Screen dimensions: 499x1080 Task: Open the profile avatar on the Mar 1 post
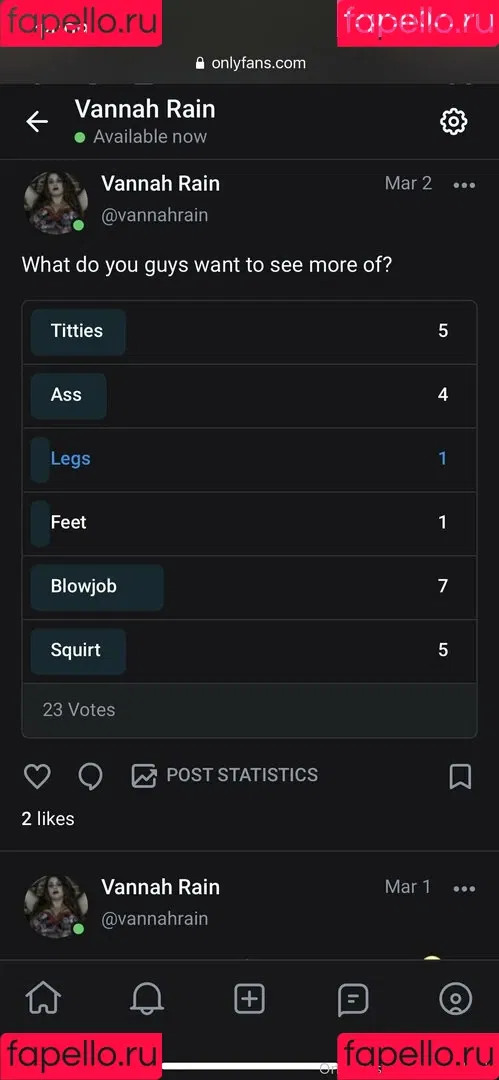(57, 906)
